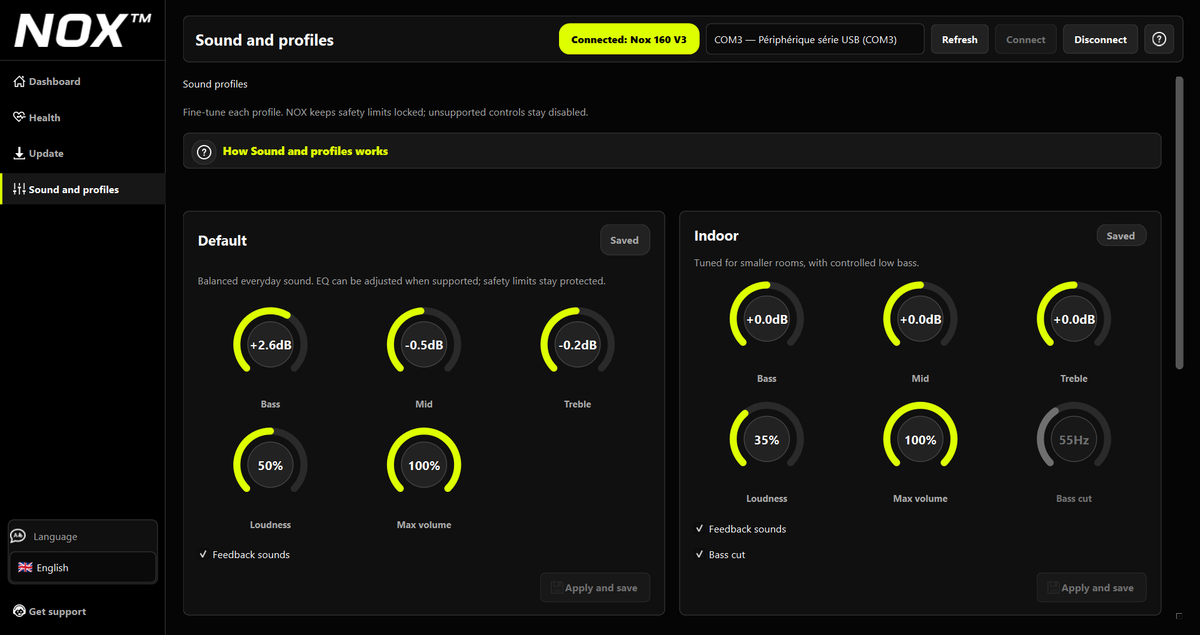Click the Connect button
1200x635 pixels.
click(1025, 40)
